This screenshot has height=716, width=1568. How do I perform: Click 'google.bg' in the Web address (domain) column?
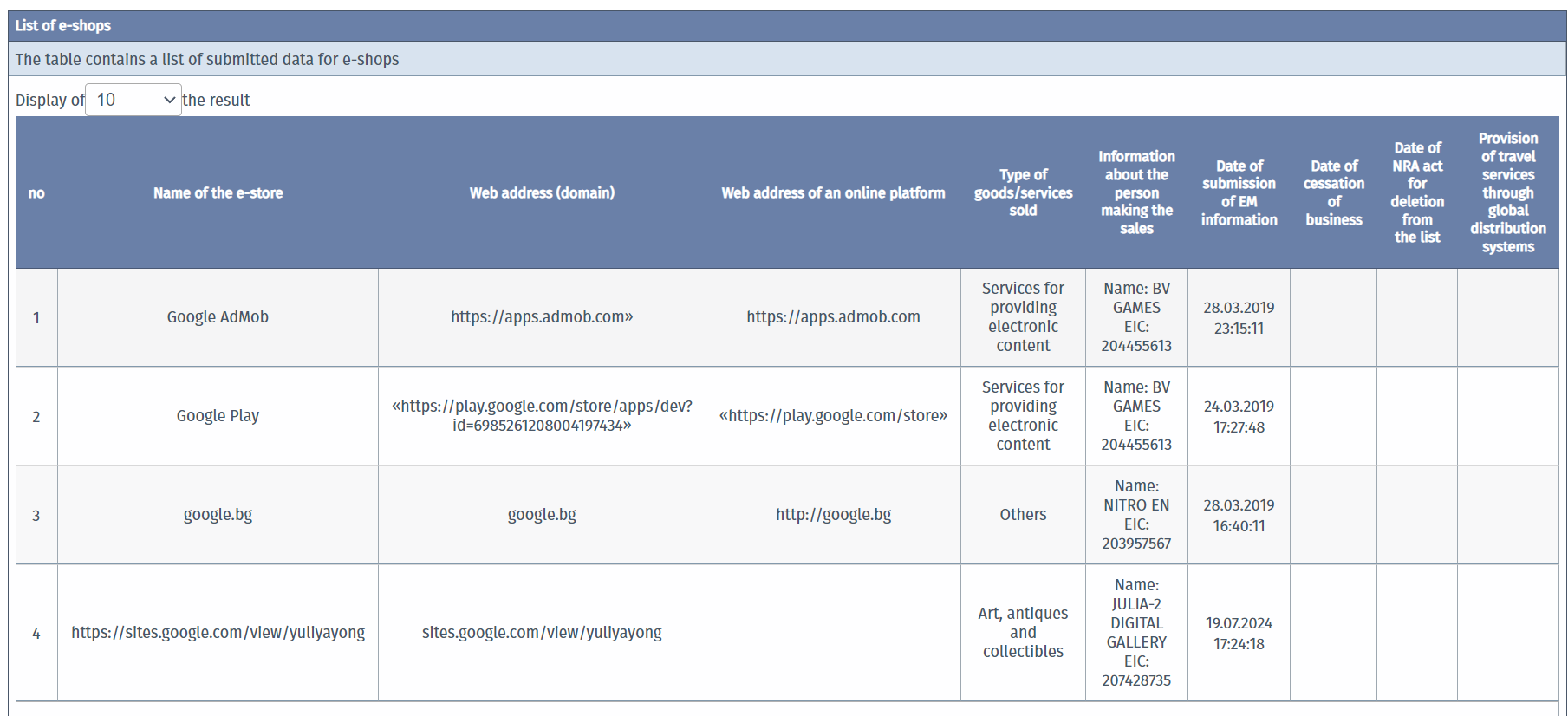point(542,515)
